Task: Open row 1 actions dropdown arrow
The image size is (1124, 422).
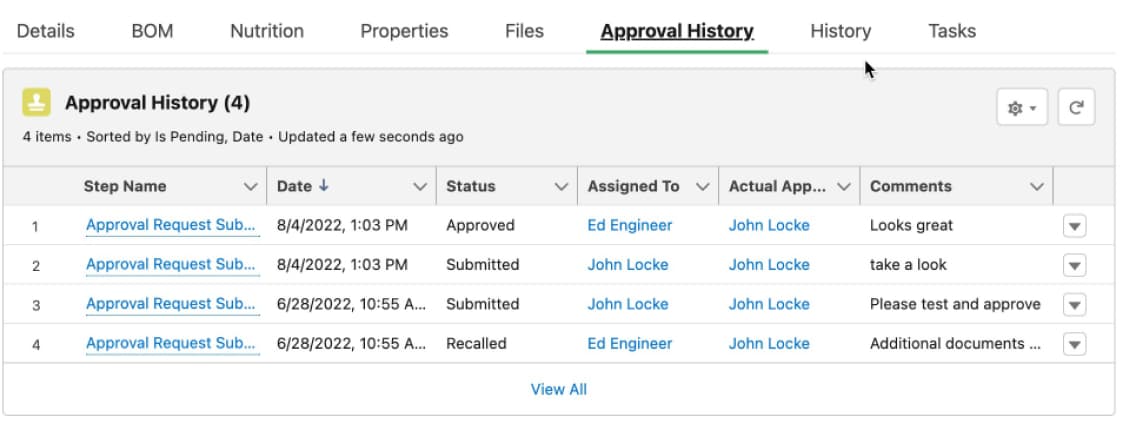Action: pyautogui.click(x=1074, y=226)
